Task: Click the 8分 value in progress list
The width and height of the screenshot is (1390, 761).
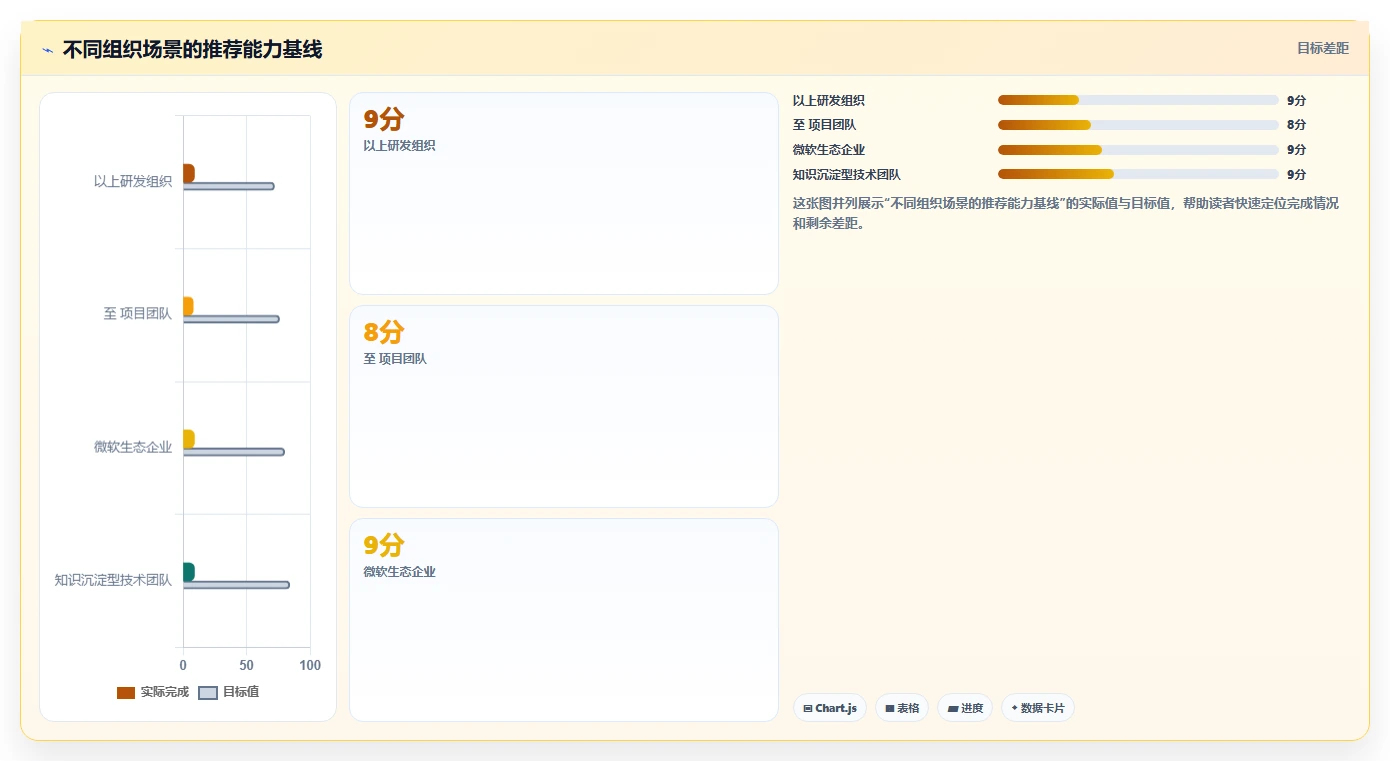Action: 1296,125
